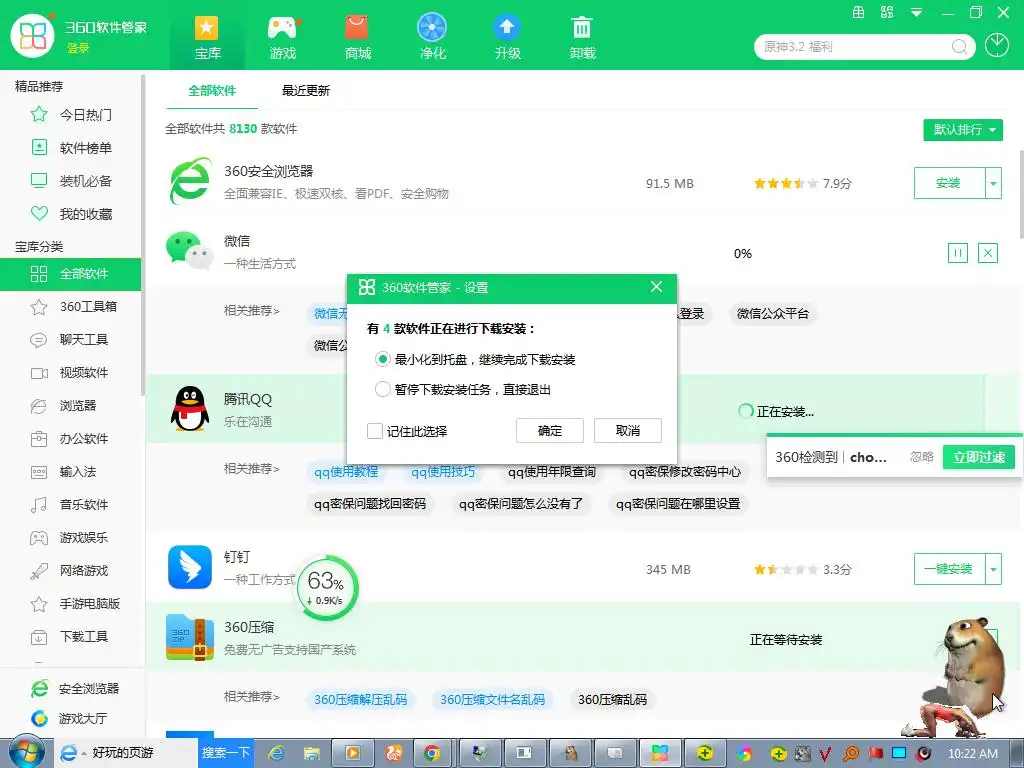Click the search input field
The width and height of the screenshot is (1024, 768).
[x=856, y=47]
